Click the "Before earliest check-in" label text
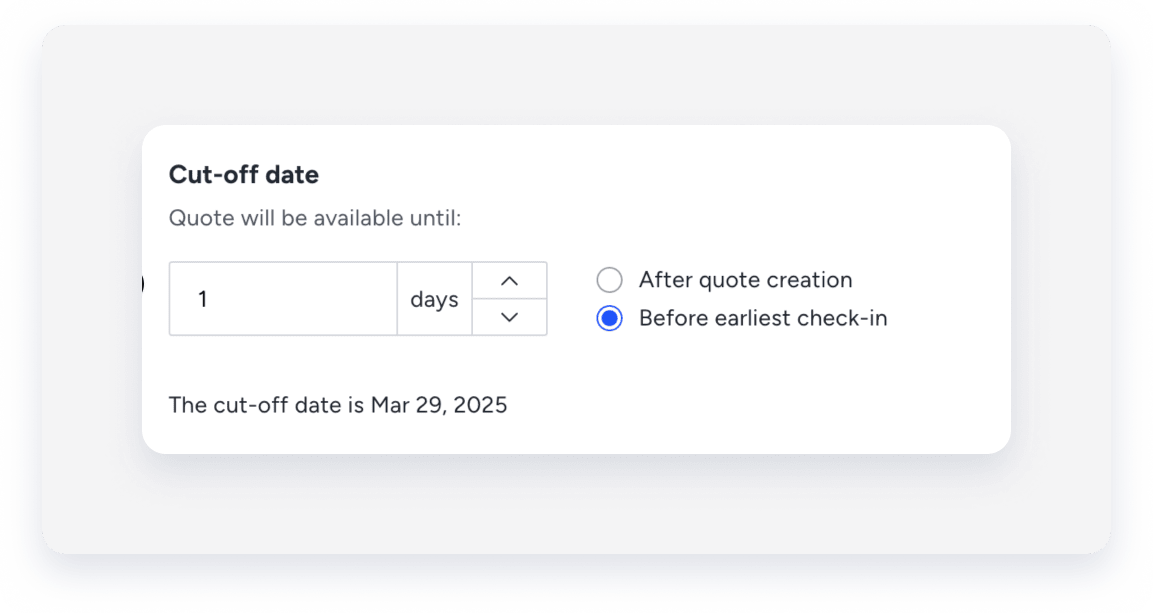The height and width of the screenshot is (613, 1153). 762,318
